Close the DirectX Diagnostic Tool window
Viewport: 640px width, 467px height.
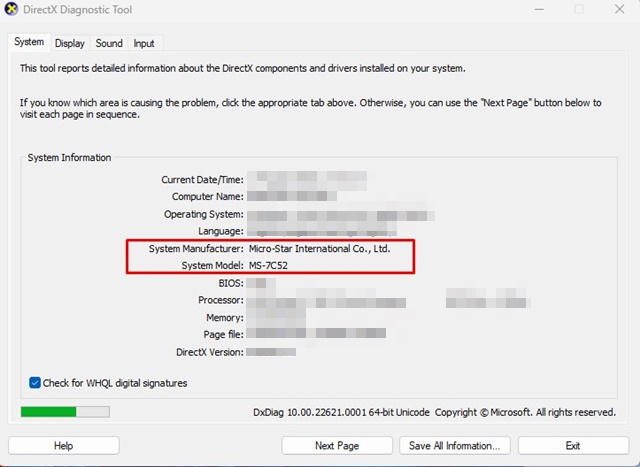point(620,9)
